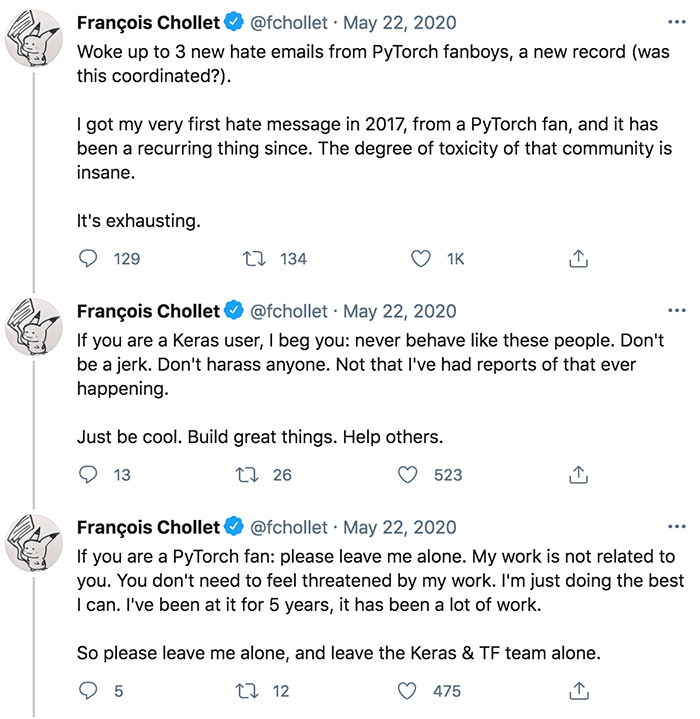This screenshot has height=719, width=700.
Task: Open May 22, 2020 timestamp on third tweet
Action: [x=399, y=527]
